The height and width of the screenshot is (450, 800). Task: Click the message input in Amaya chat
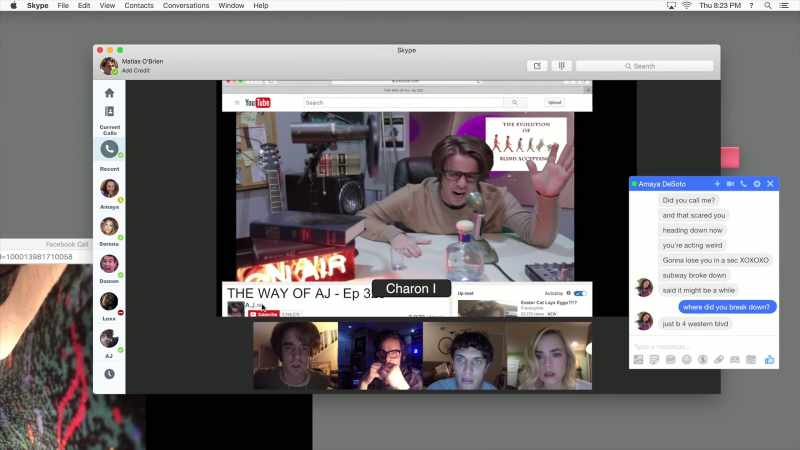704,346
